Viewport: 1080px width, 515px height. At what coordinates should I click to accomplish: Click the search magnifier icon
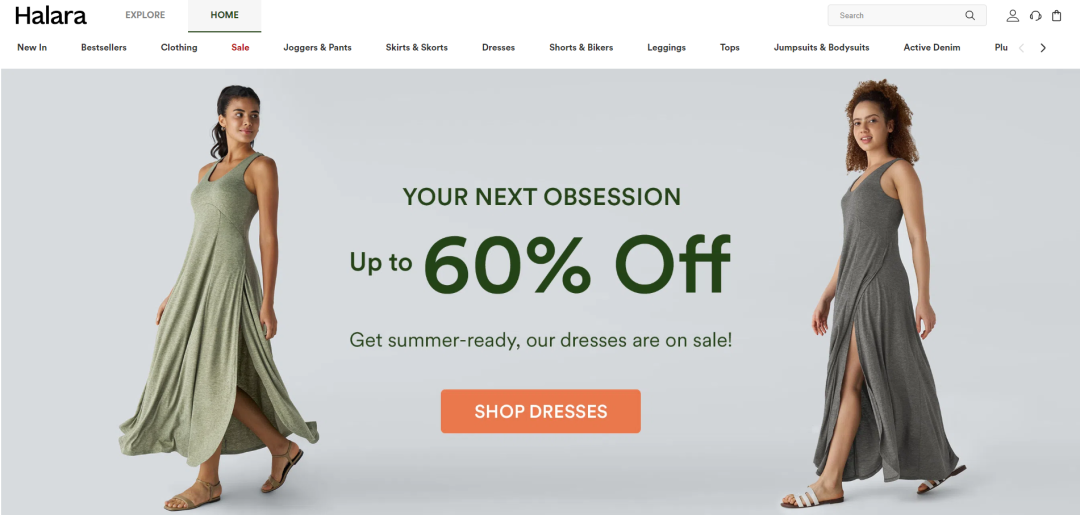(x=970, y=15)
